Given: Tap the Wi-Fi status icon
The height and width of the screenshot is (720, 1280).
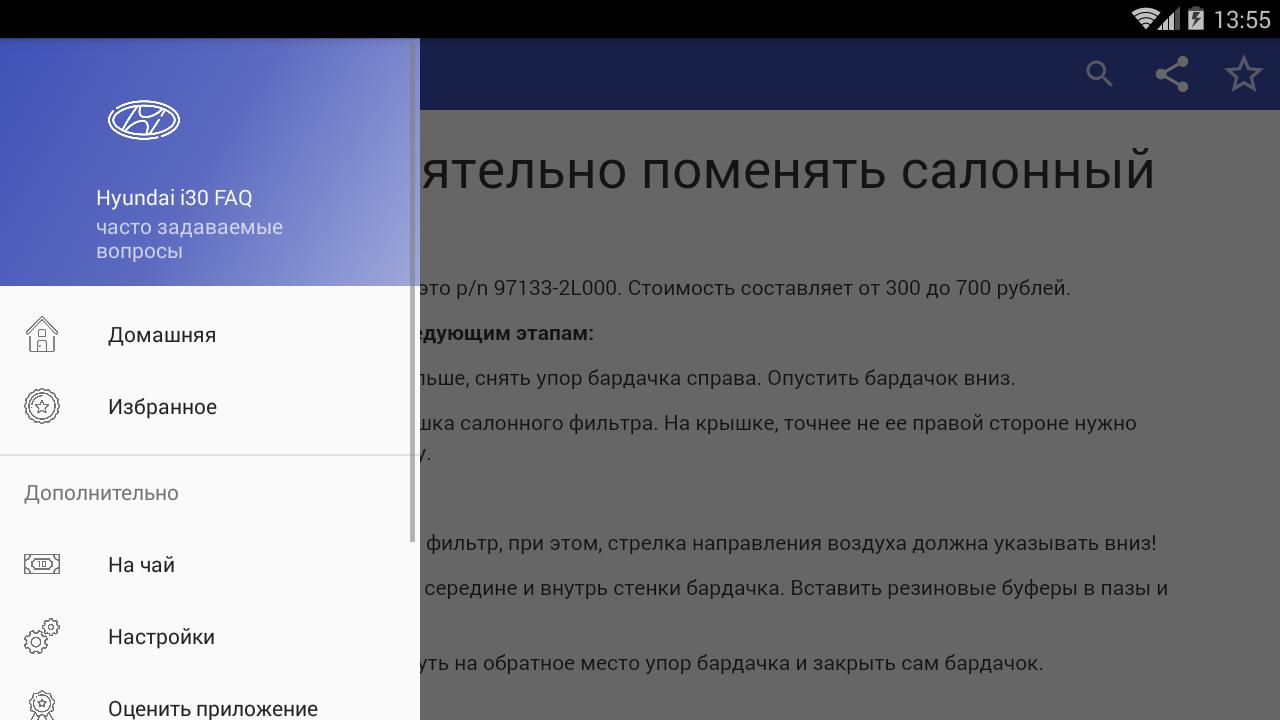Looking at the screenshot, I should 1145,18.
